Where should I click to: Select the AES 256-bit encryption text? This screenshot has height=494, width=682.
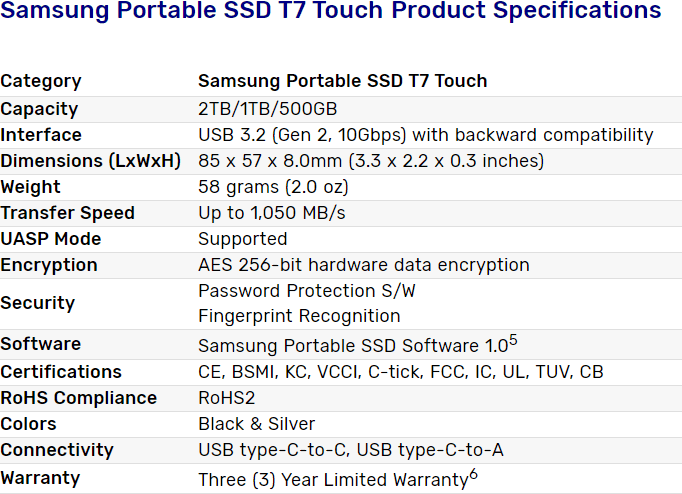(363, 265)
